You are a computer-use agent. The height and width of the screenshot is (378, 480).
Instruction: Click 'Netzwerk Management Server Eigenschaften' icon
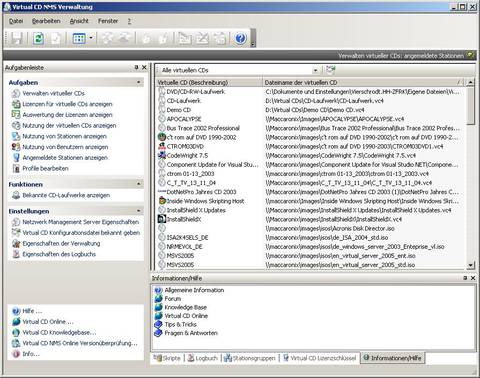[16, 222]
